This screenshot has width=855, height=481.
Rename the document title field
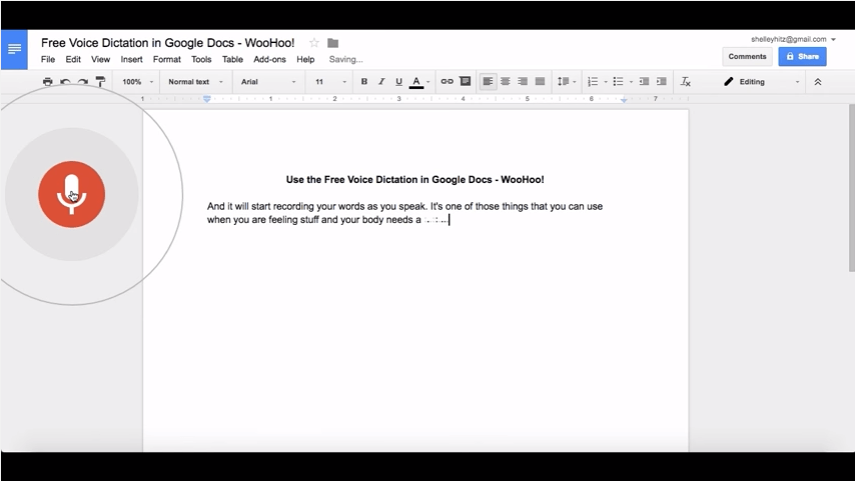[168, 43]
